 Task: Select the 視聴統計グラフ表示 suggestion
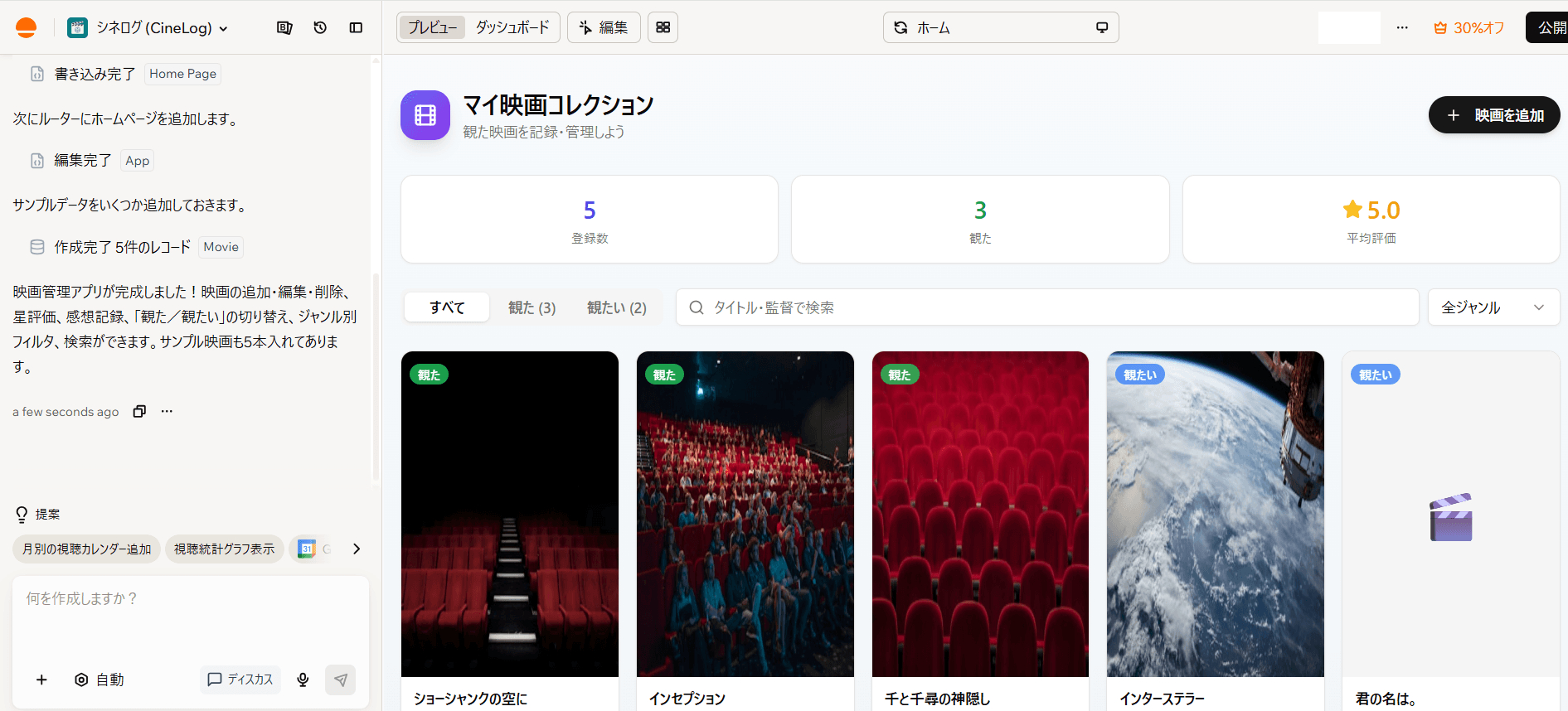(x=224, y=549)
